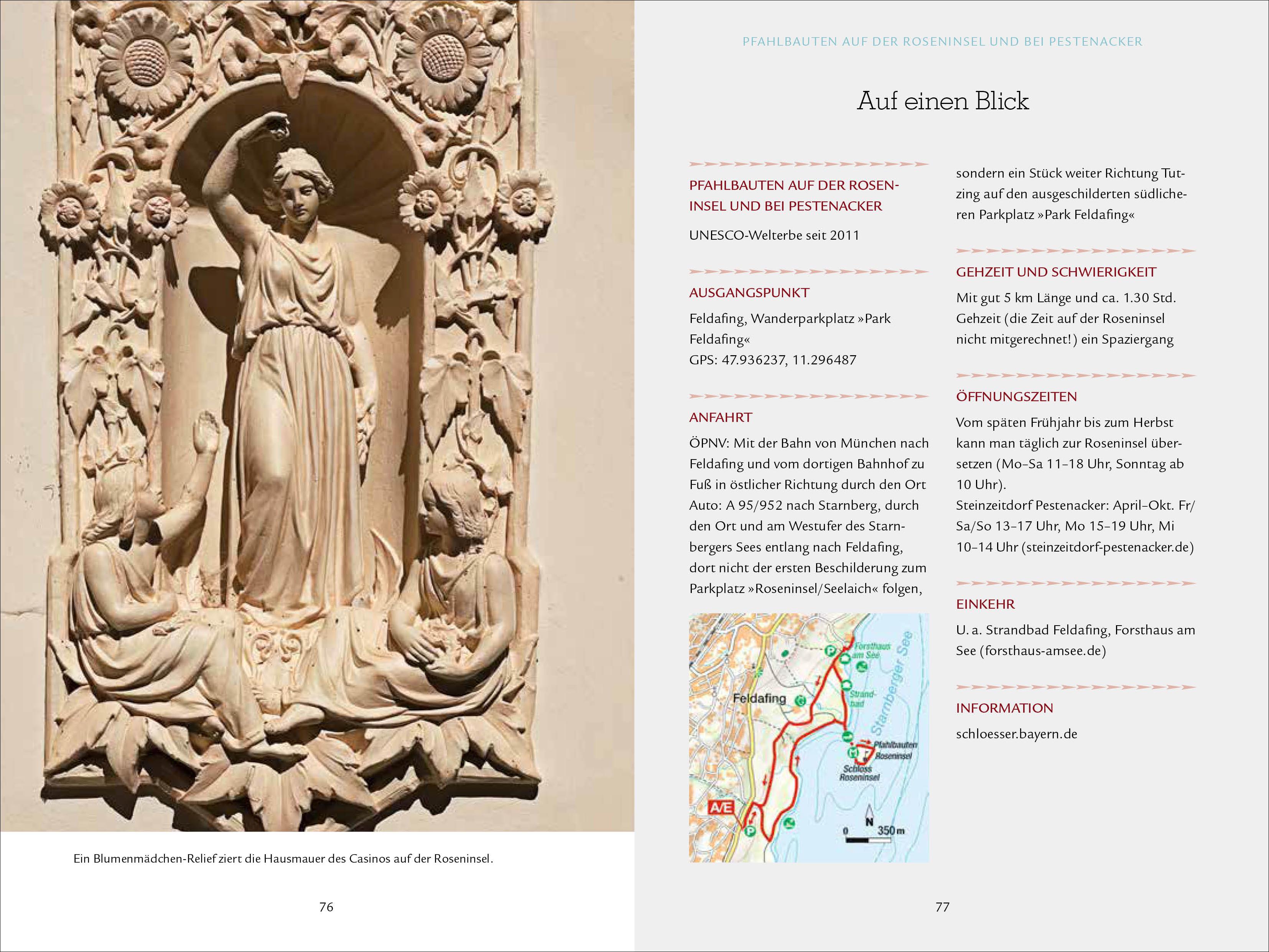Click the ÖFFNUNGSZEITEN section heading
Screen dimensions: 1269x952
pyautogui.click(x=1016, y=397)
